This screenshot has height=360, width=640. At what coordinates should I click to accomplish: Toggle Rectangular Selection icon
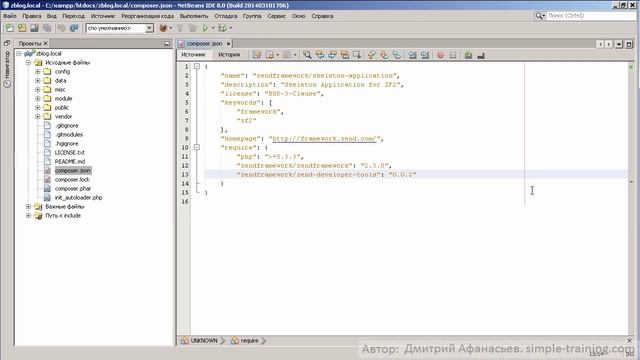(357, 55)
